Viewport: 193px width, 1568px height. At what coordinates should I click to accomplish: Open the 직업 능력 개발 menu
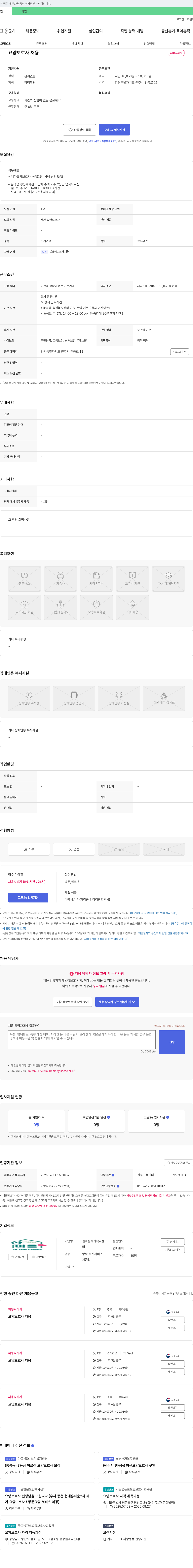pos(132,31)
